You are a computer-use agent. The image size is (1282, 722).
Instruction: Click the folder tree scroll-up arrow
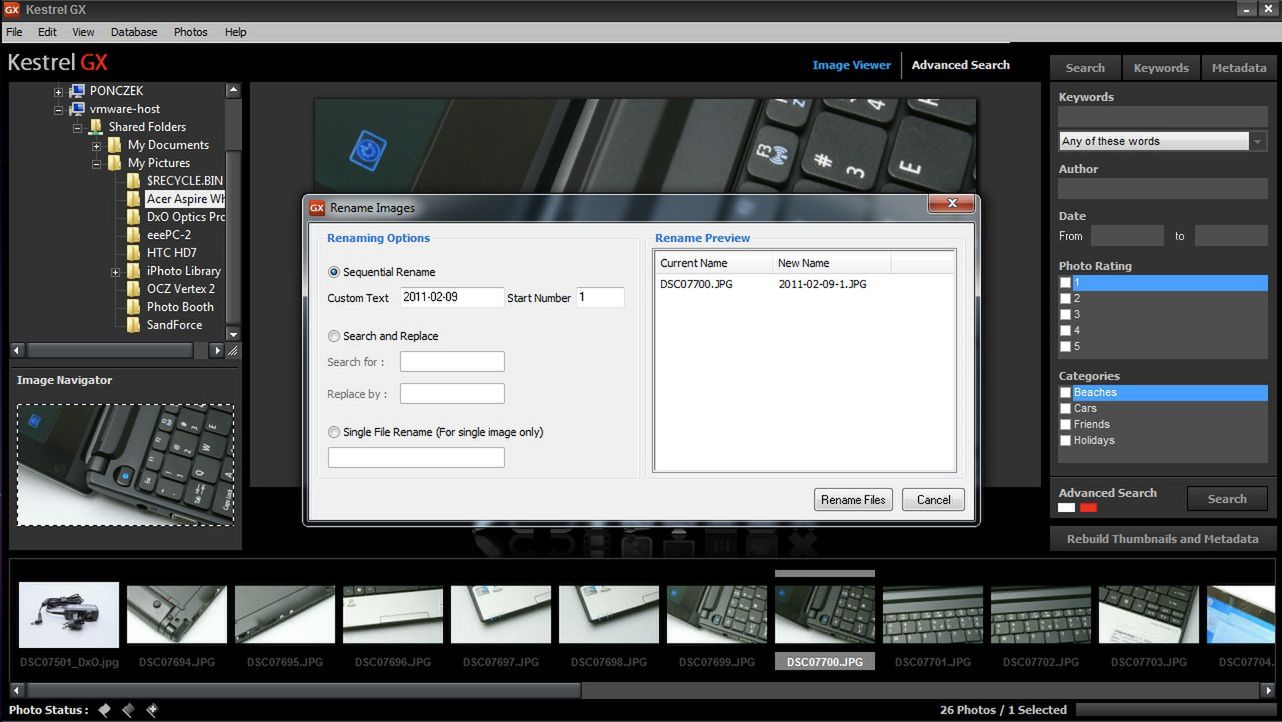pos(233,90)
